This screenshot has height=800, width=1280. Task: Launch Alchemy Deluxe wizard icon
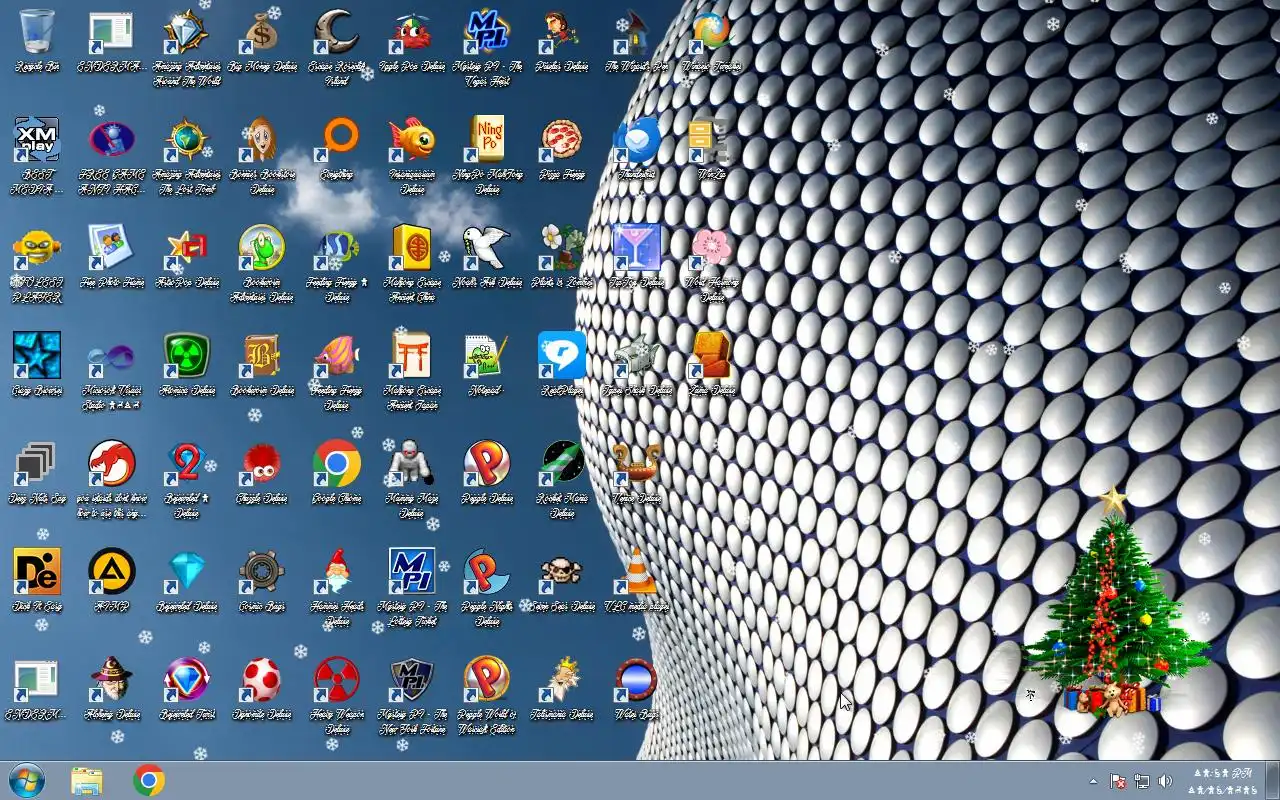112,680
